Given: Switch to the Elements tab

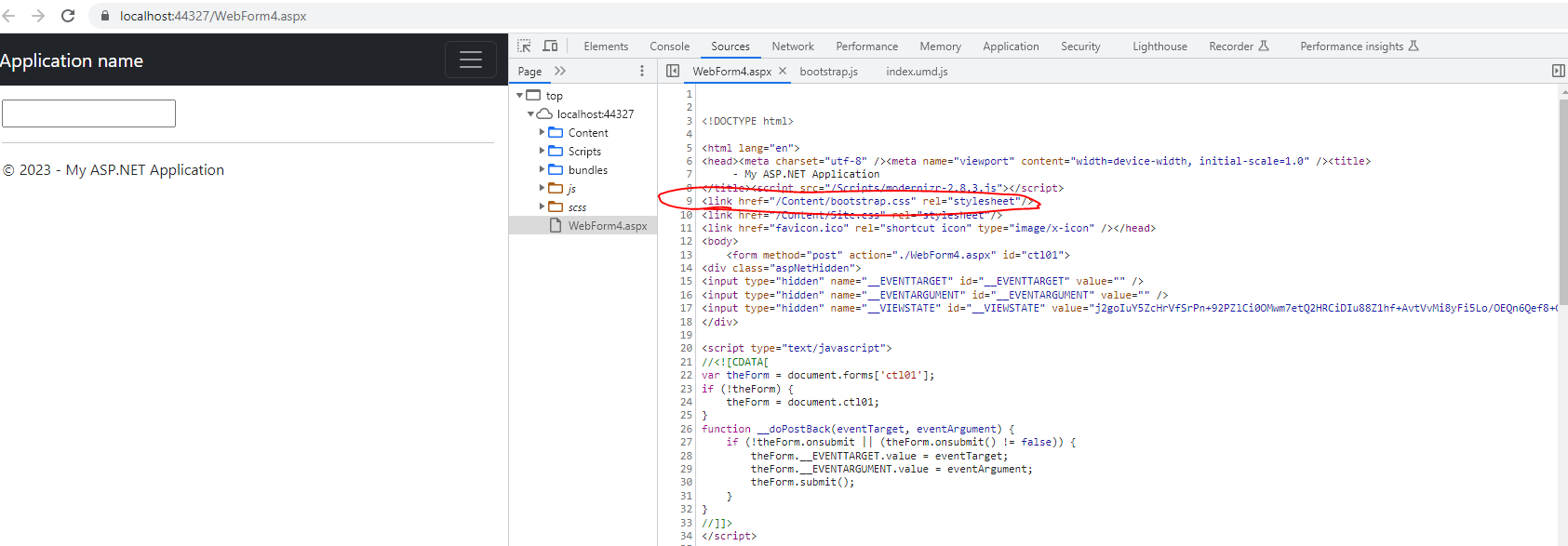Looking at the screenshot, I should point(606,47).
